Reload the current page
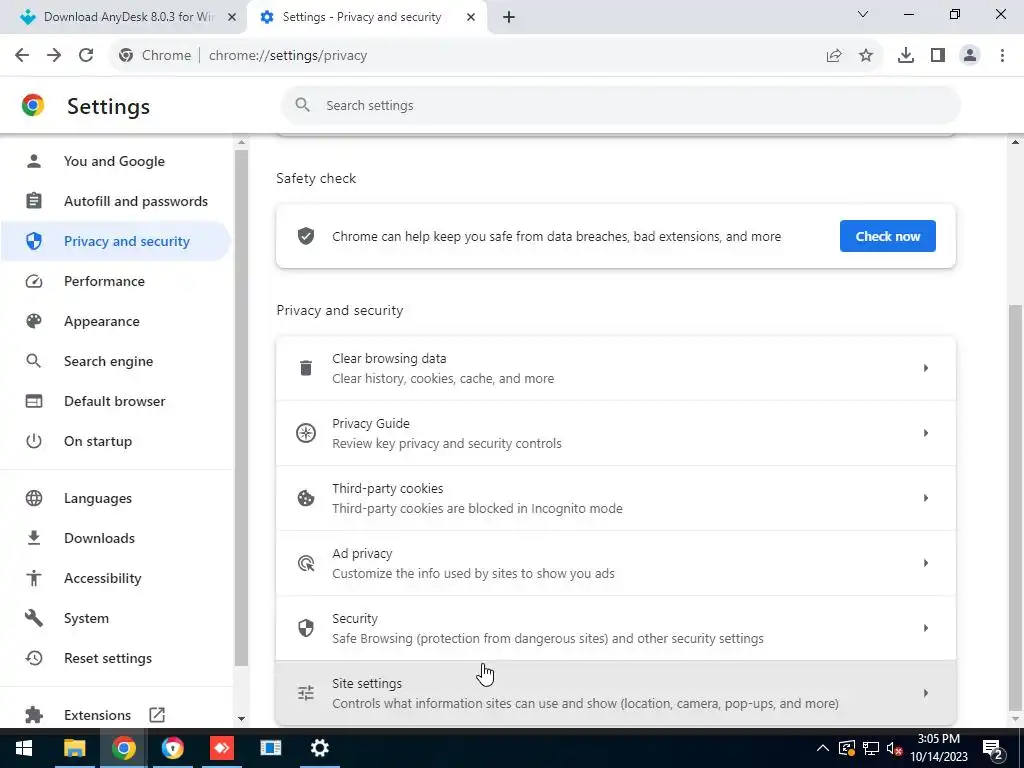 86,56
